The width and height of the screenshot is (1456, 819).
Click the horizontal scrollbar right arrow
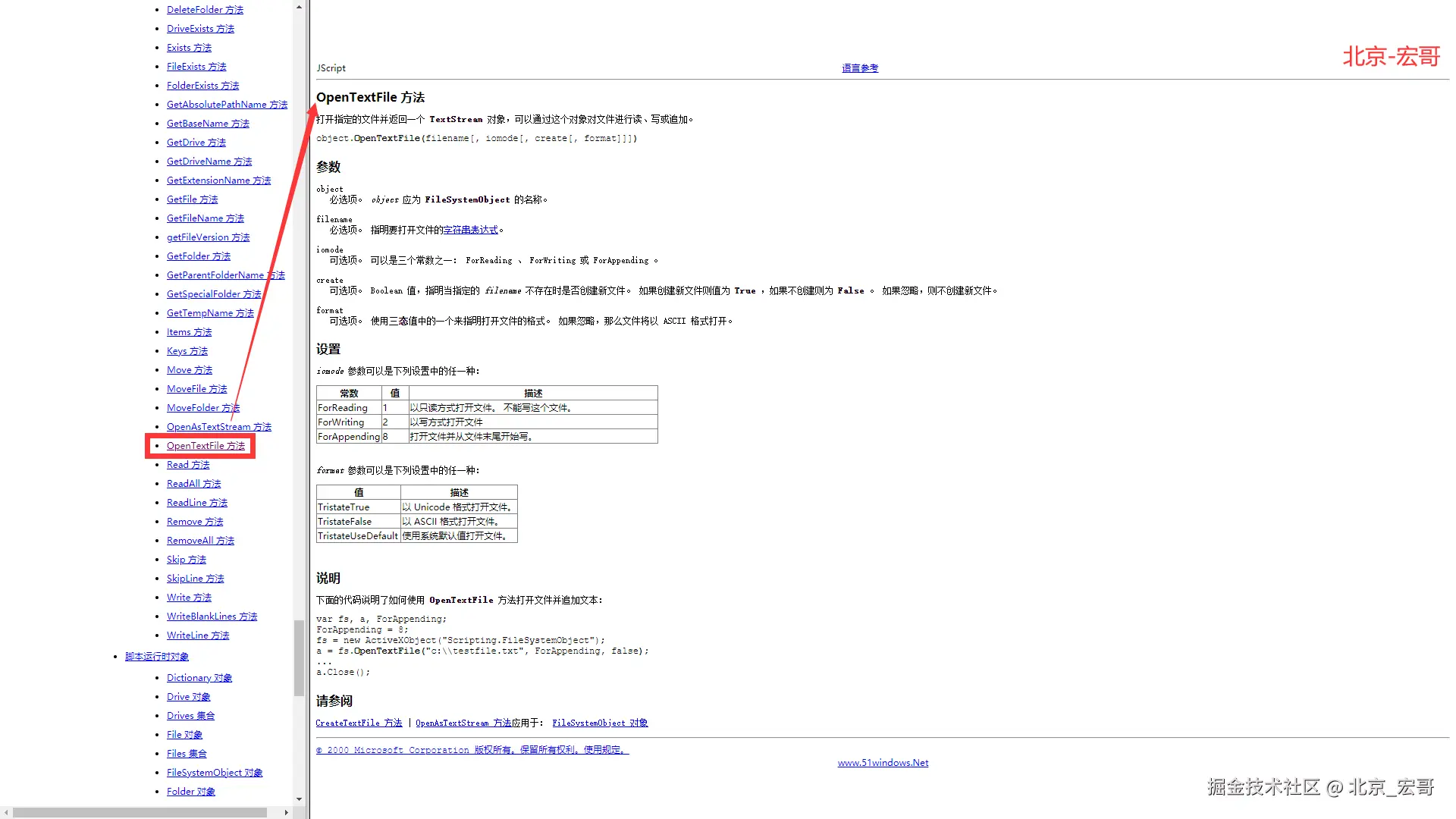286,812
